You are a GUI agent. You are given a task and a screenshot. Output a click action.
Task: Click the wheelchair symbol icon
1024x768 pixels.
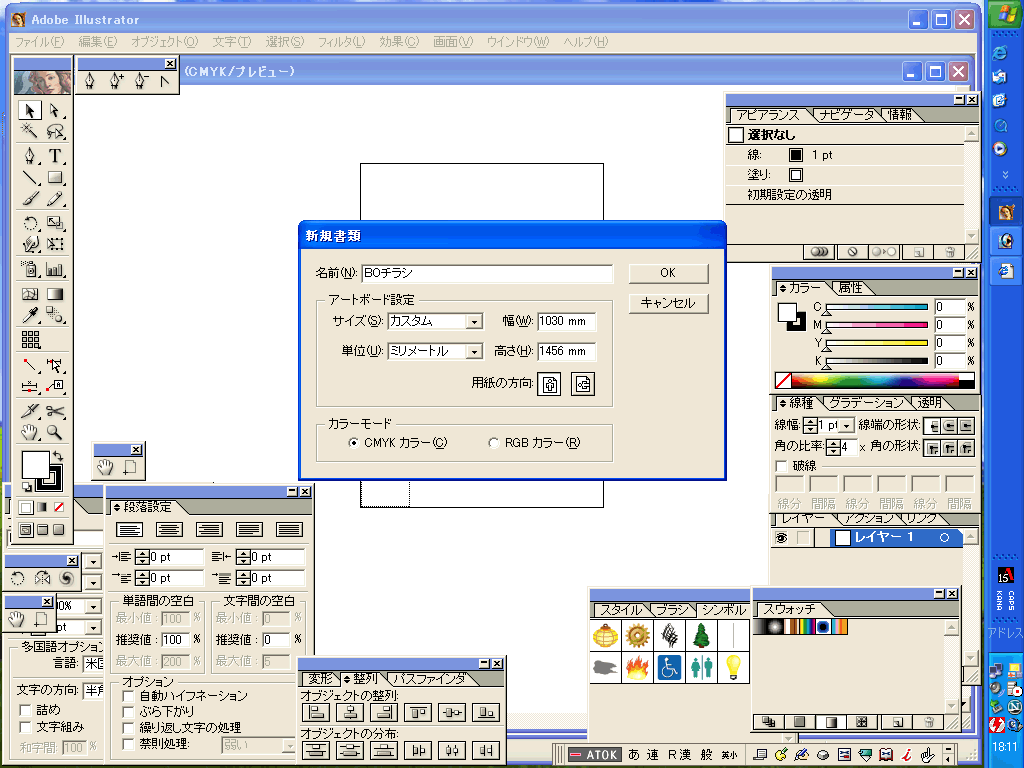[x=669, y=668]
